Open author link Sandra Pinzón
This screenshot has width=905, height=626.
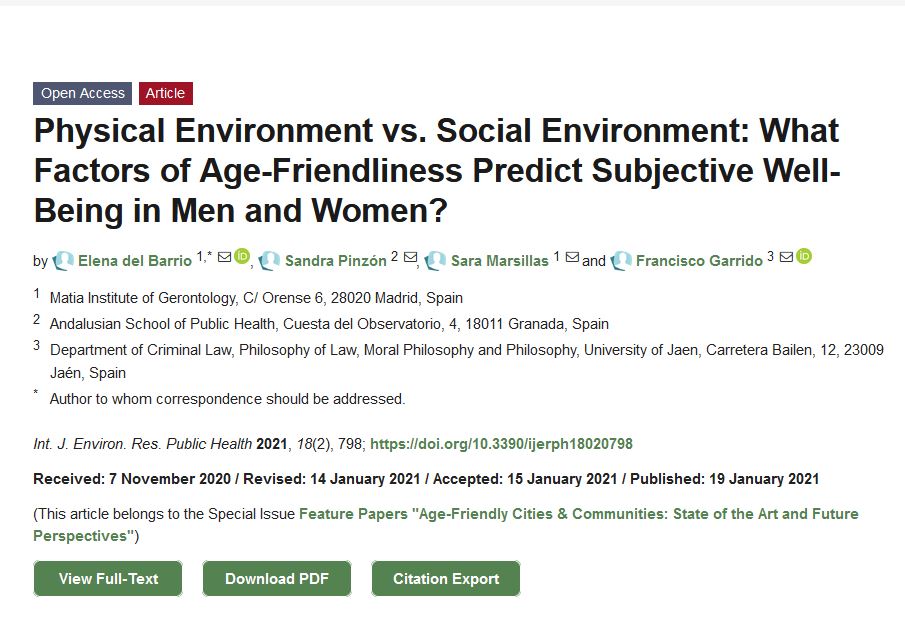pos(335,261)
